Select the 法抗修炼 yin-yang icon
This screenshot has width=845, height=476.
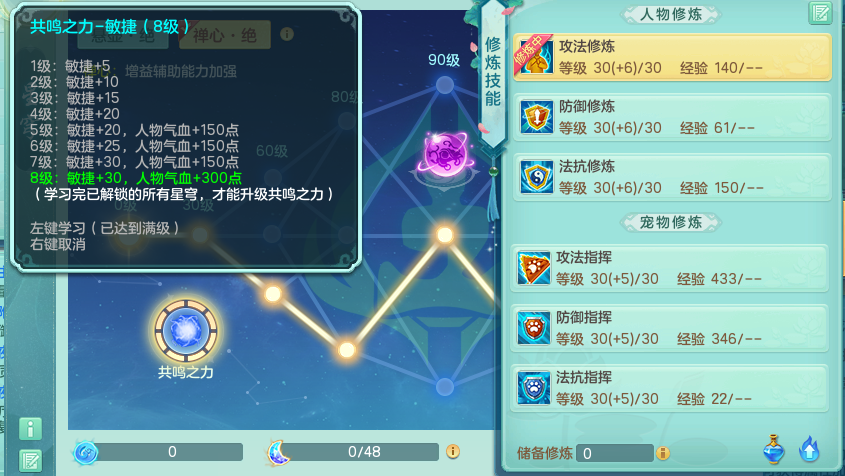coord(536,176)
